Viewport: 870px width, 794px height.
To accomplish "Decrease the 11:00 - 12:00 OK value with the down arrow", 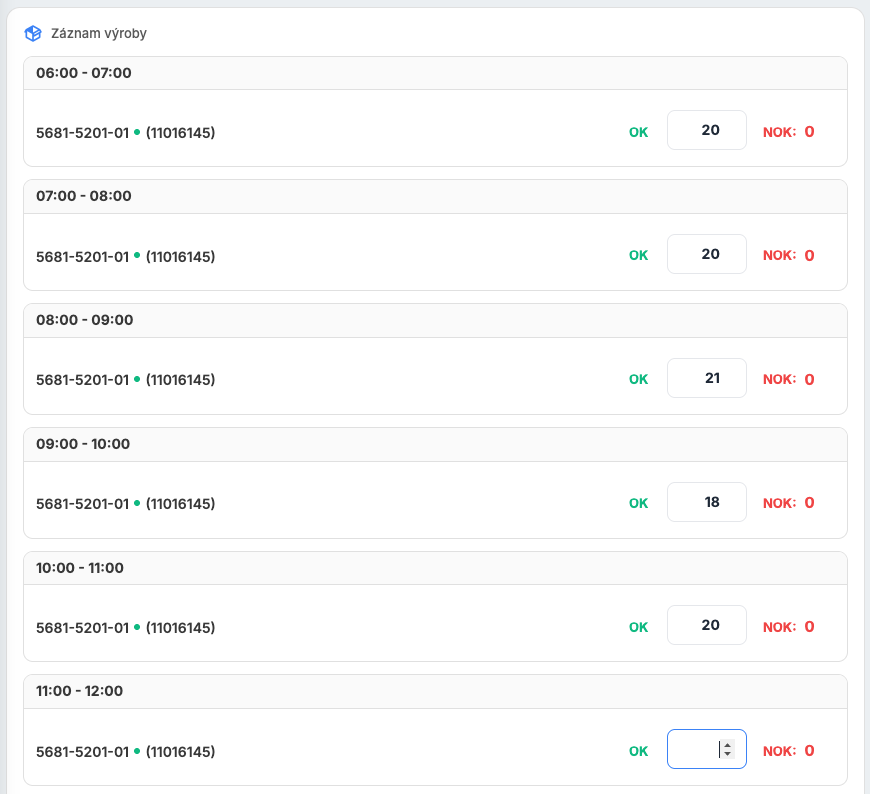I will 727,755.
